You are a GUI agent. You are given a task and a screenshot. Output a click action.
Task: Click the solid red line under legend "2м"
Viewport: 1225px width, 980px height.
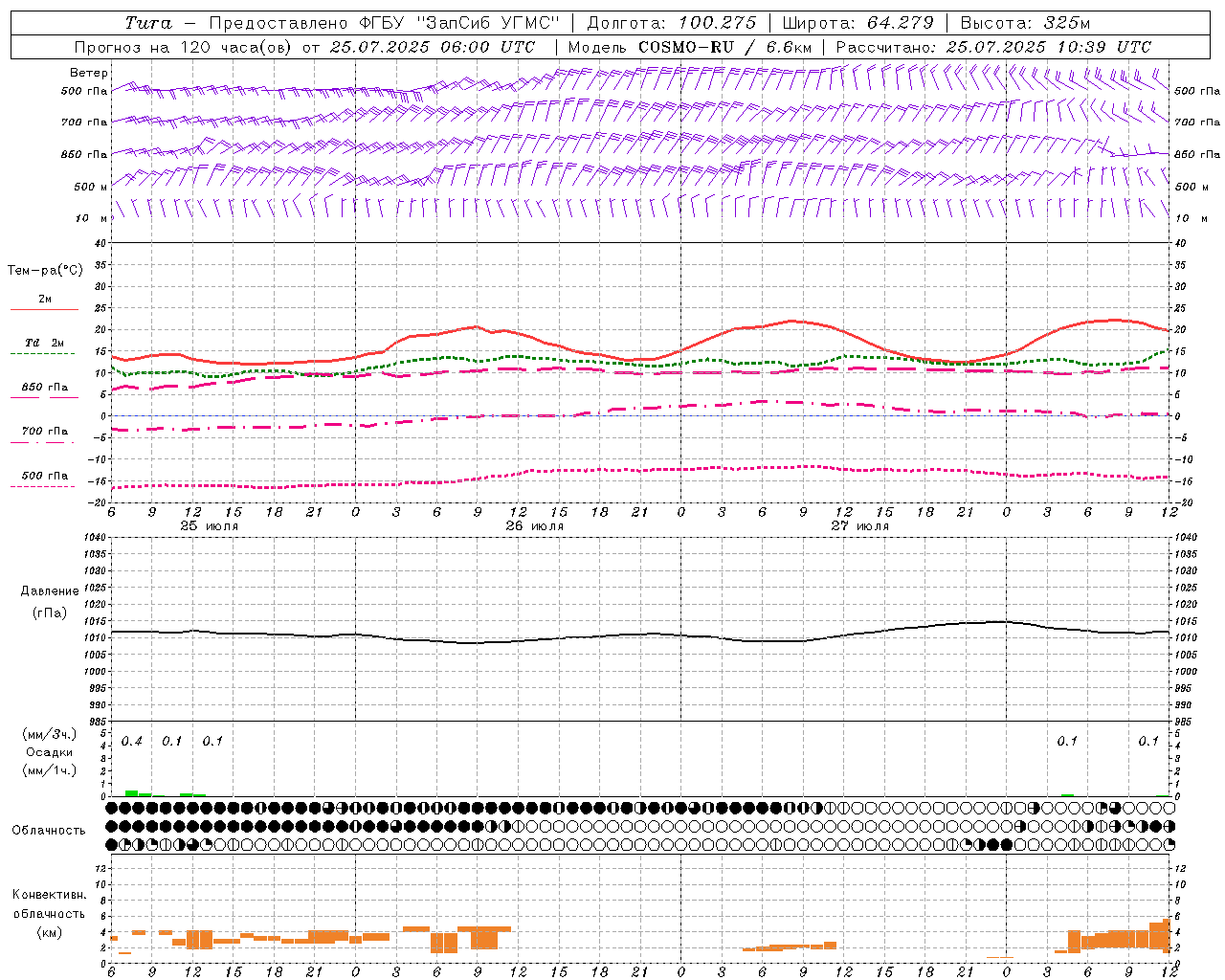(x=44, y=310)
